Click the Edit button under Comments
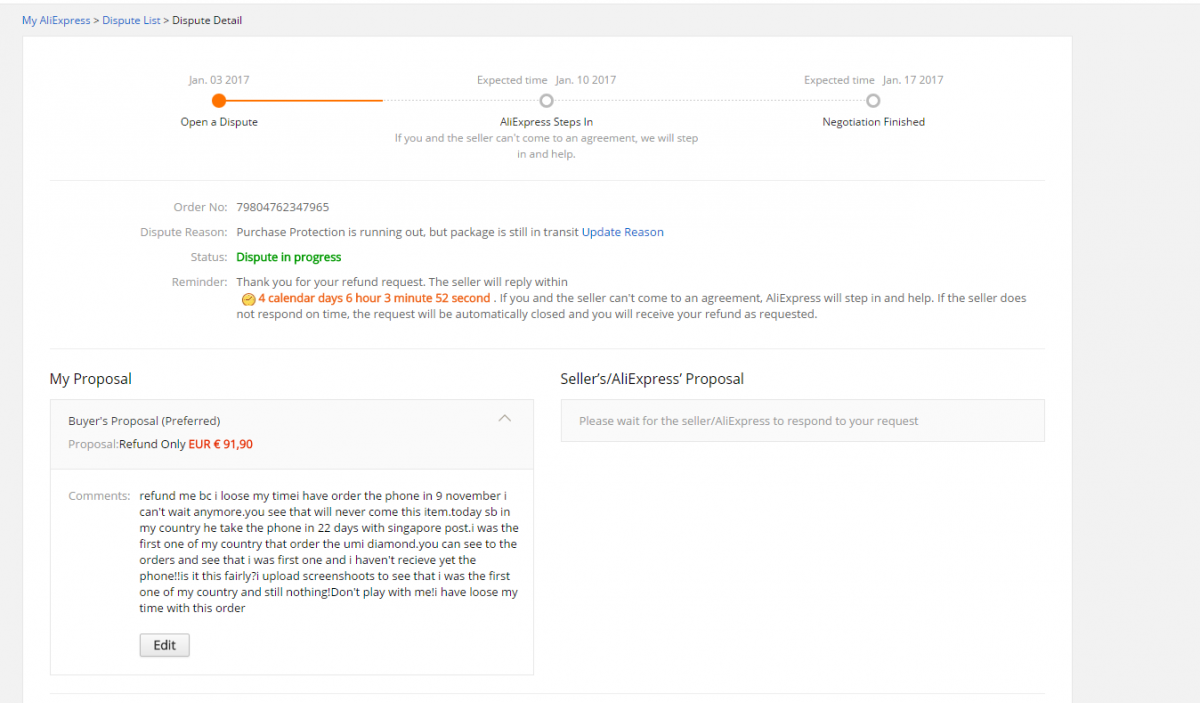 point(165,645)
